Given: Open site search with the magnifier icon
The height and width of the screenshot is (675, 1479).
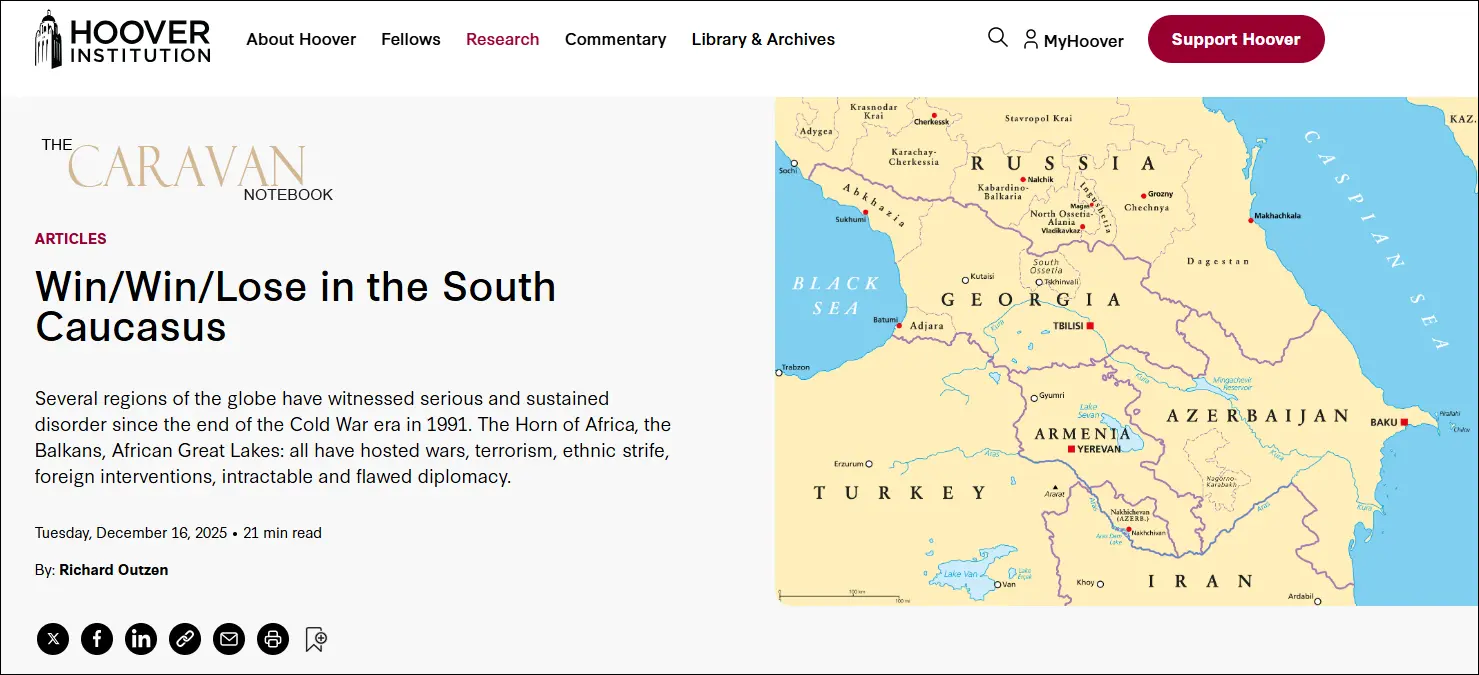Looking at the screenshot, I should (997, 38).
